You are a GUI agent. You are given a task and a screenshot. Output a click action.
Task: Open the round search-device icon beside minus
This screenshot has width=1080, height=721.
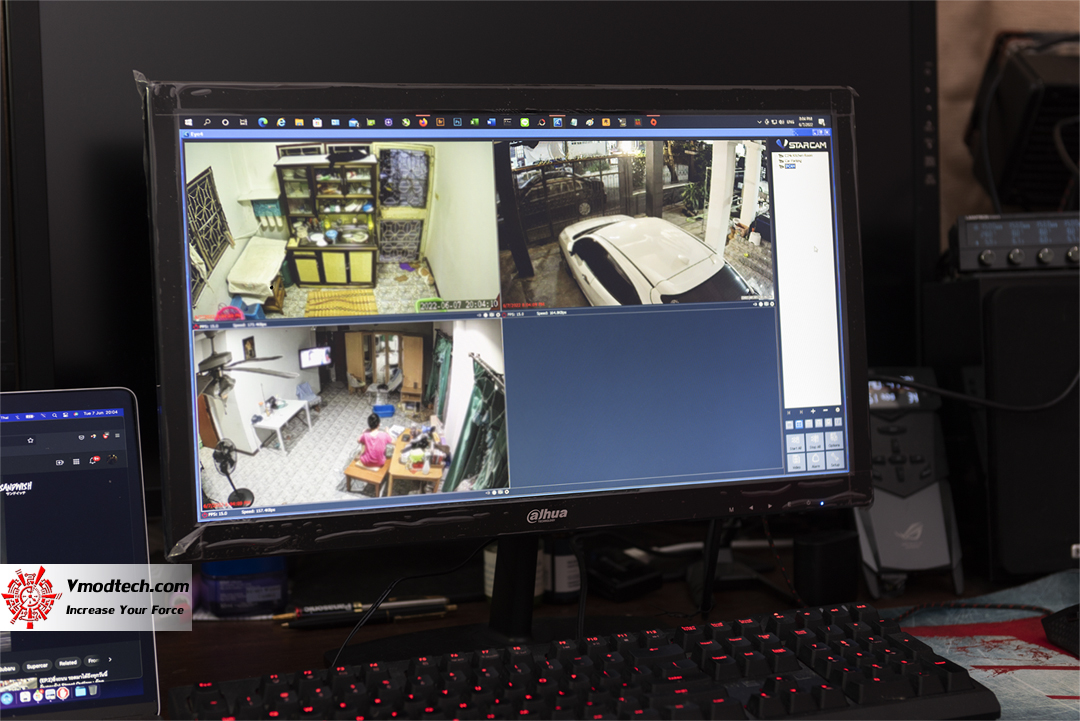[838, 410]
